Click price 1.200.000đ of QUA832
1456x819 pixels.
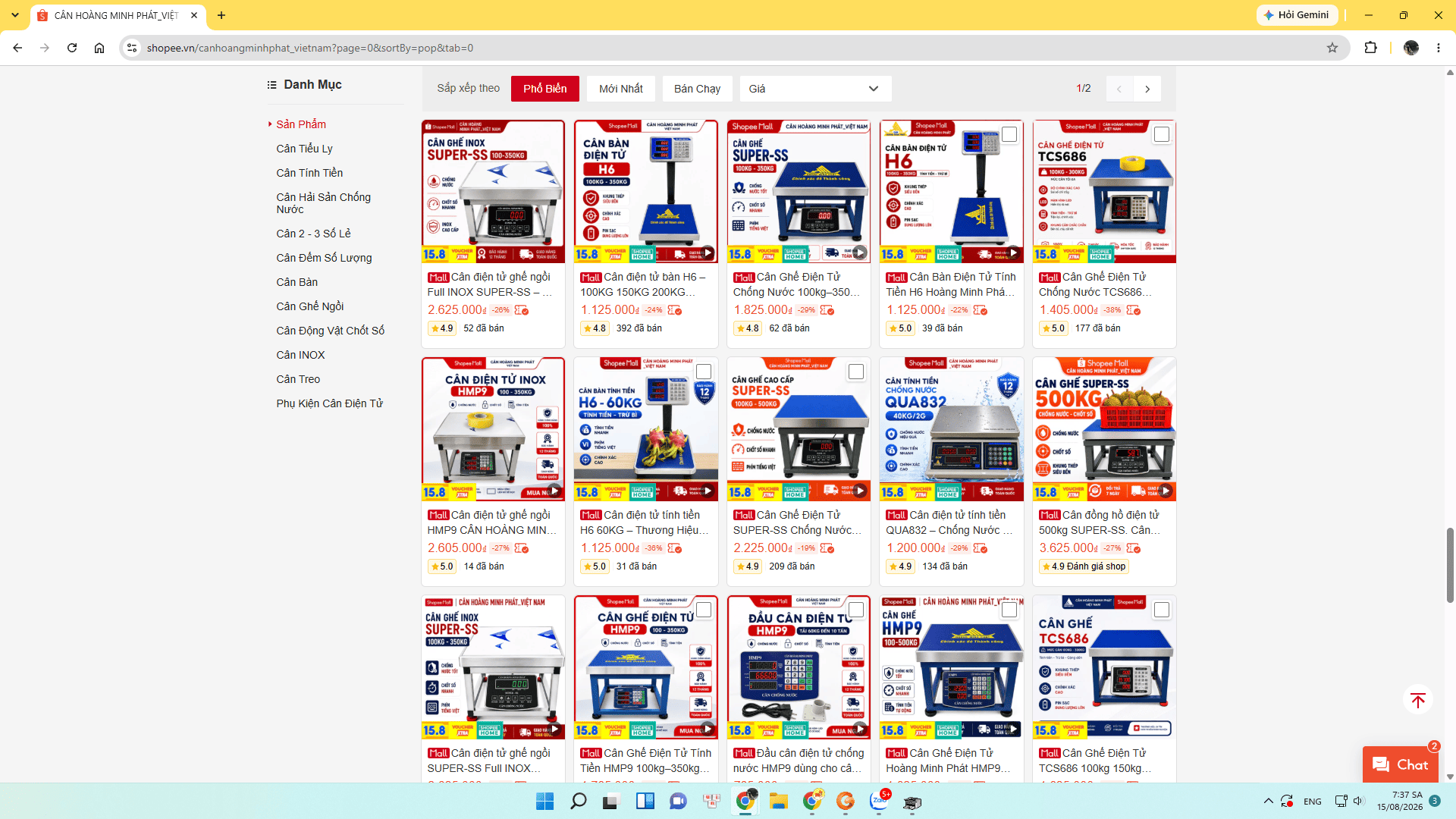(917, 548)
